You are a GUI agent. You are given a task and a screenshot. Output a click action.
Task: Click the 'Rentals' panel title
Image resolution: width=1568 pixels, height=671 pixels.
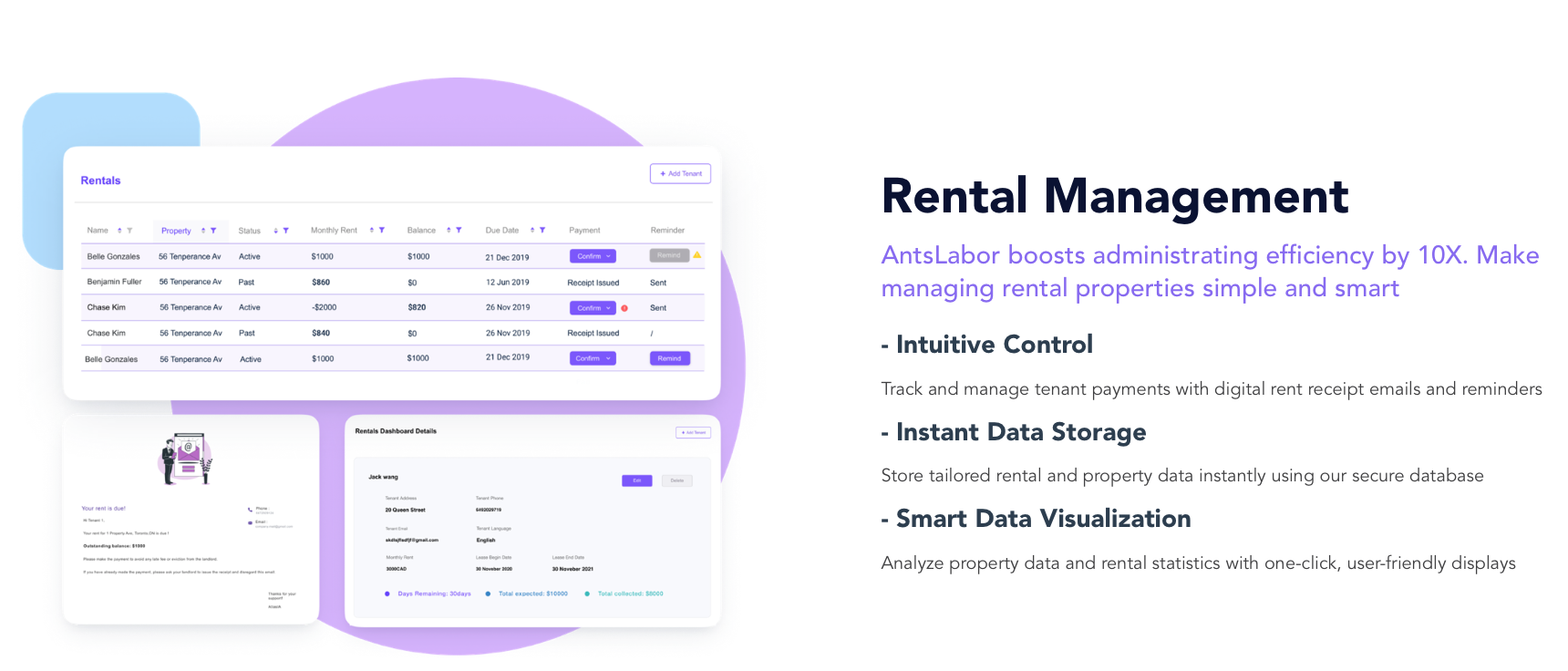click(100, 181)
